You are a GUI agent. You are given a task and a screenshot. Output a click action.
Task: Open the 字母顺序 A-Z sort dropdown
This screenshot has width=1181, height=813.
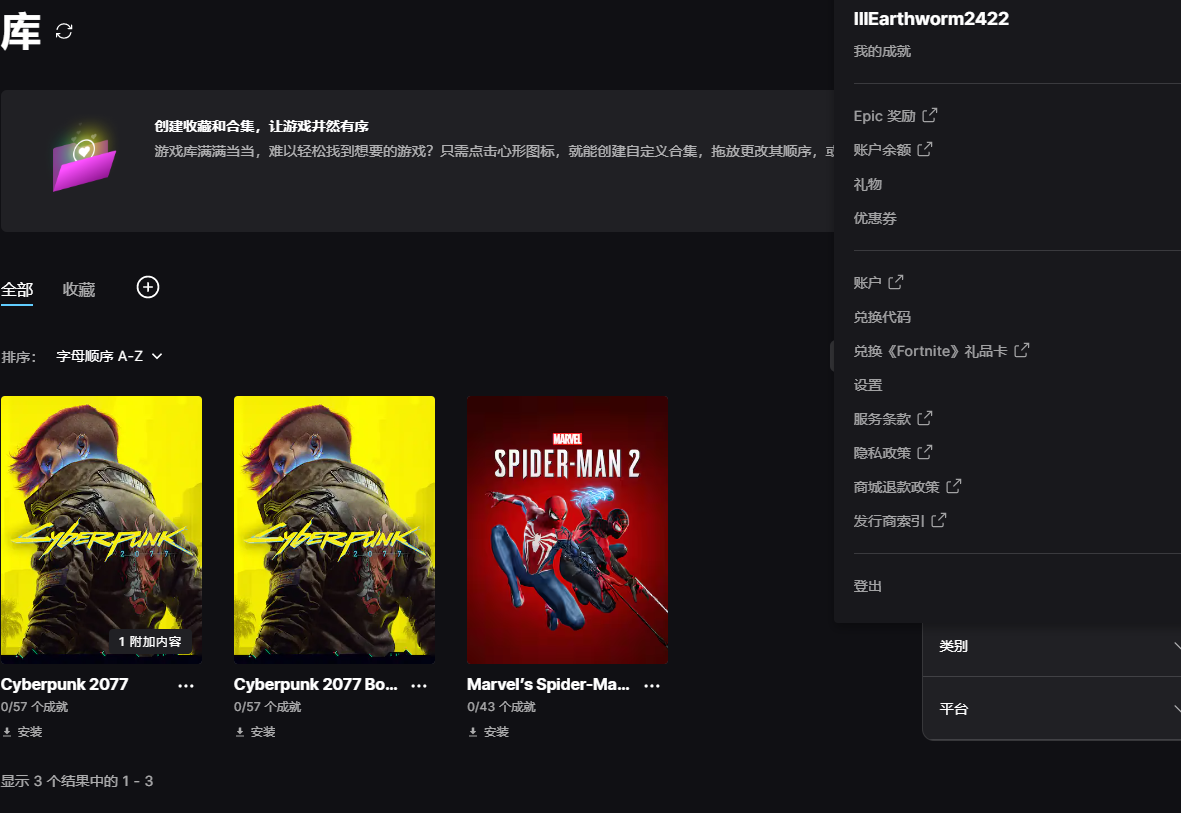(x=109, y=356)
